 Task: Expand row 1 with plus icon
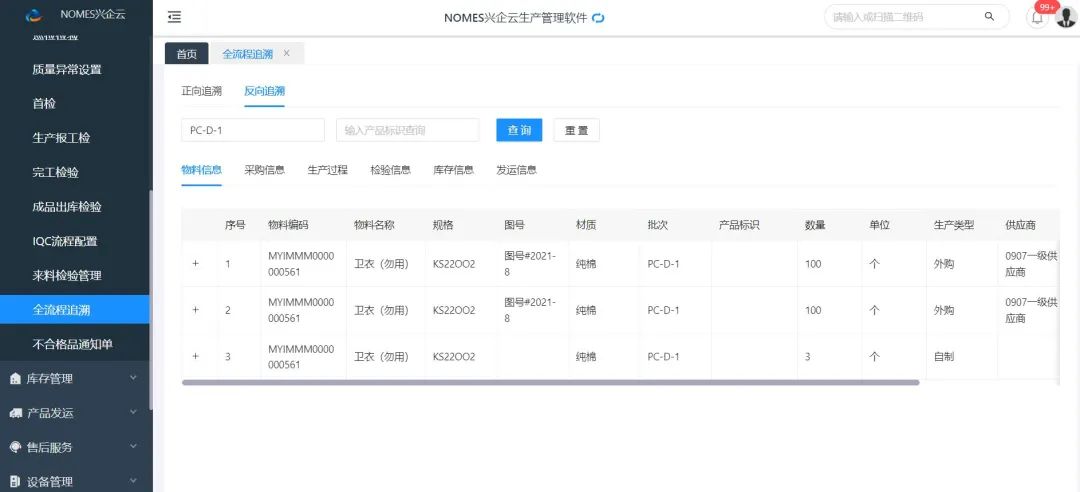tap(196, 263)
